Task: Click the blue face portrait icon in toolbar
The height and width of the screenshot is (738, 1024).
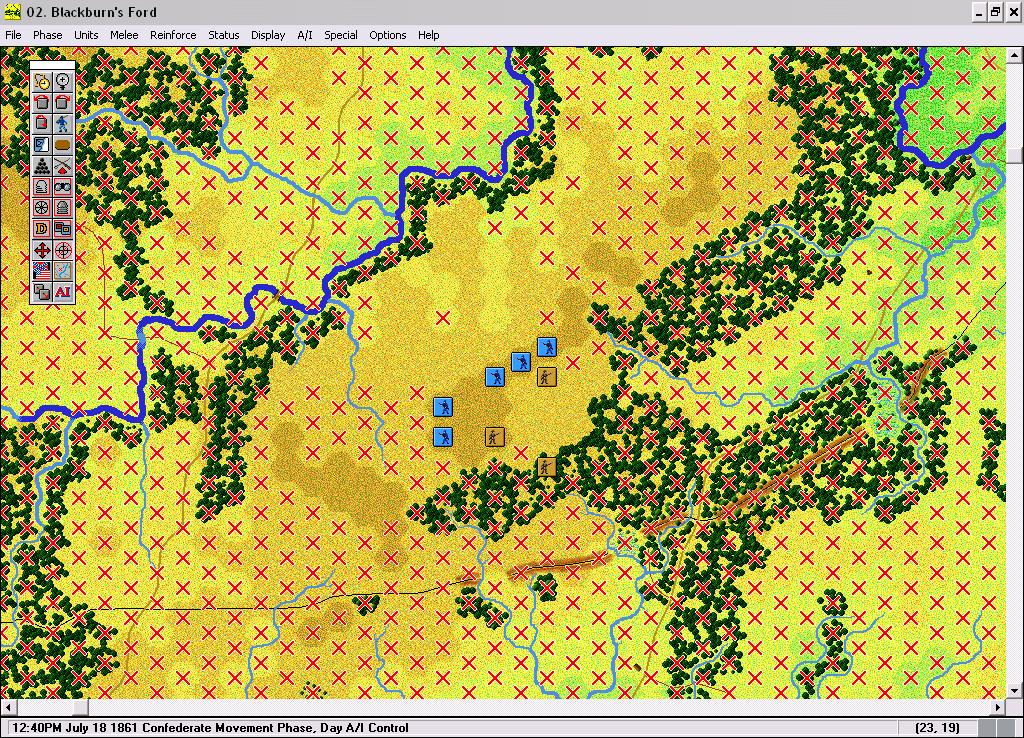Action: pos(42,144)
